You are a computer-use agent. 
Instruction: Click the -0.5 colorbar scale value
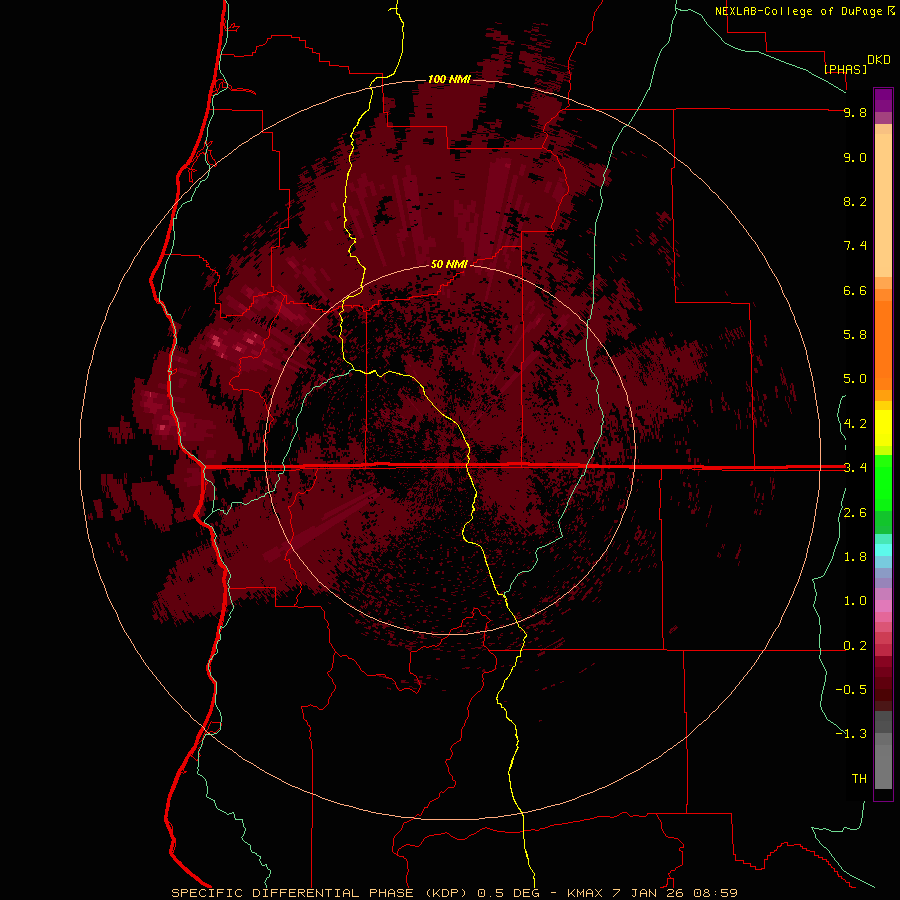tap(851, 689)
